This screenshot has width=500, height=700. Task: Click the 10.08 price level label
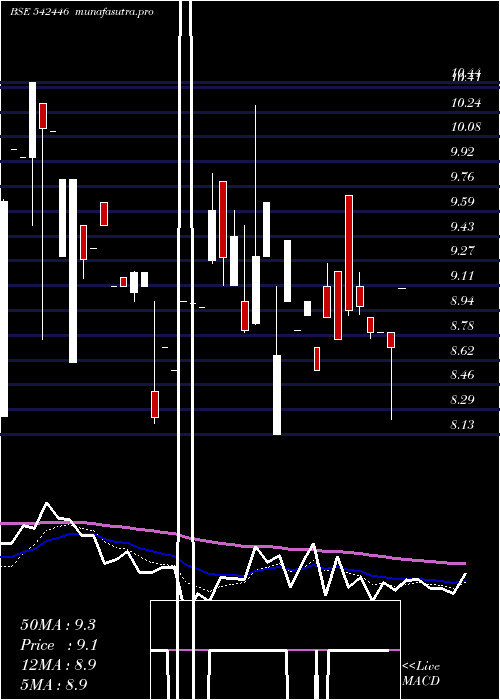(x=466, y=127)
